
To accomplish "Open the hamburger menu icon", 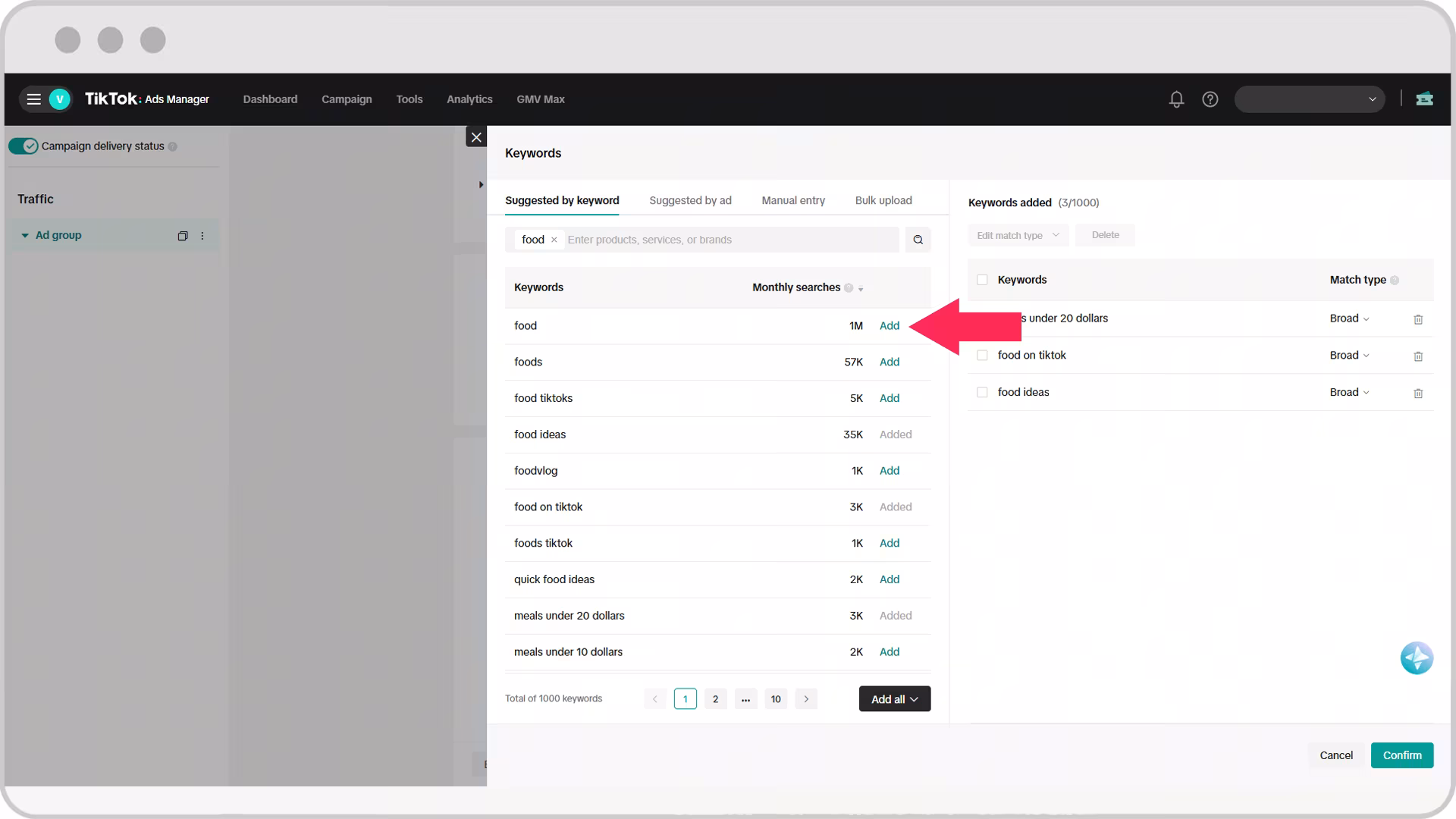I will coord(33,99).
